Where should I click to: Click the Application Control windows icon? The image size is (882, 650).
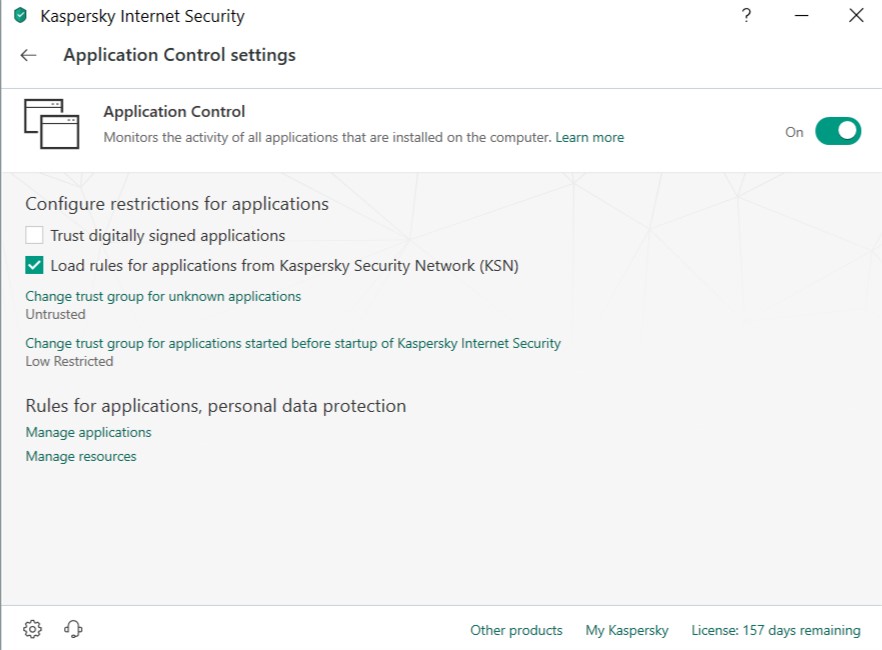pyautogui.click(x=50, y=124)
